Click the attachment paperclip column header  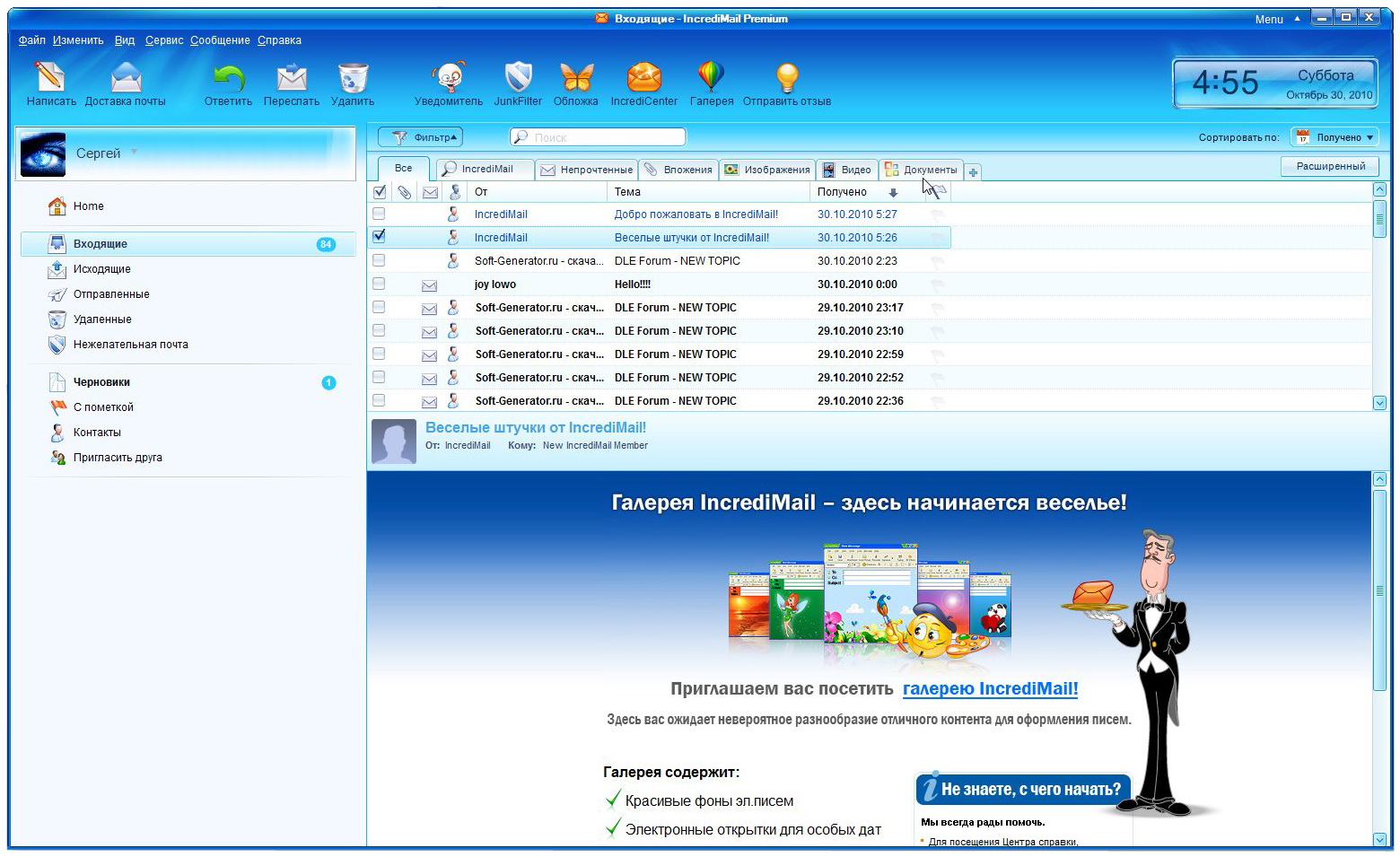click(405, 192)
